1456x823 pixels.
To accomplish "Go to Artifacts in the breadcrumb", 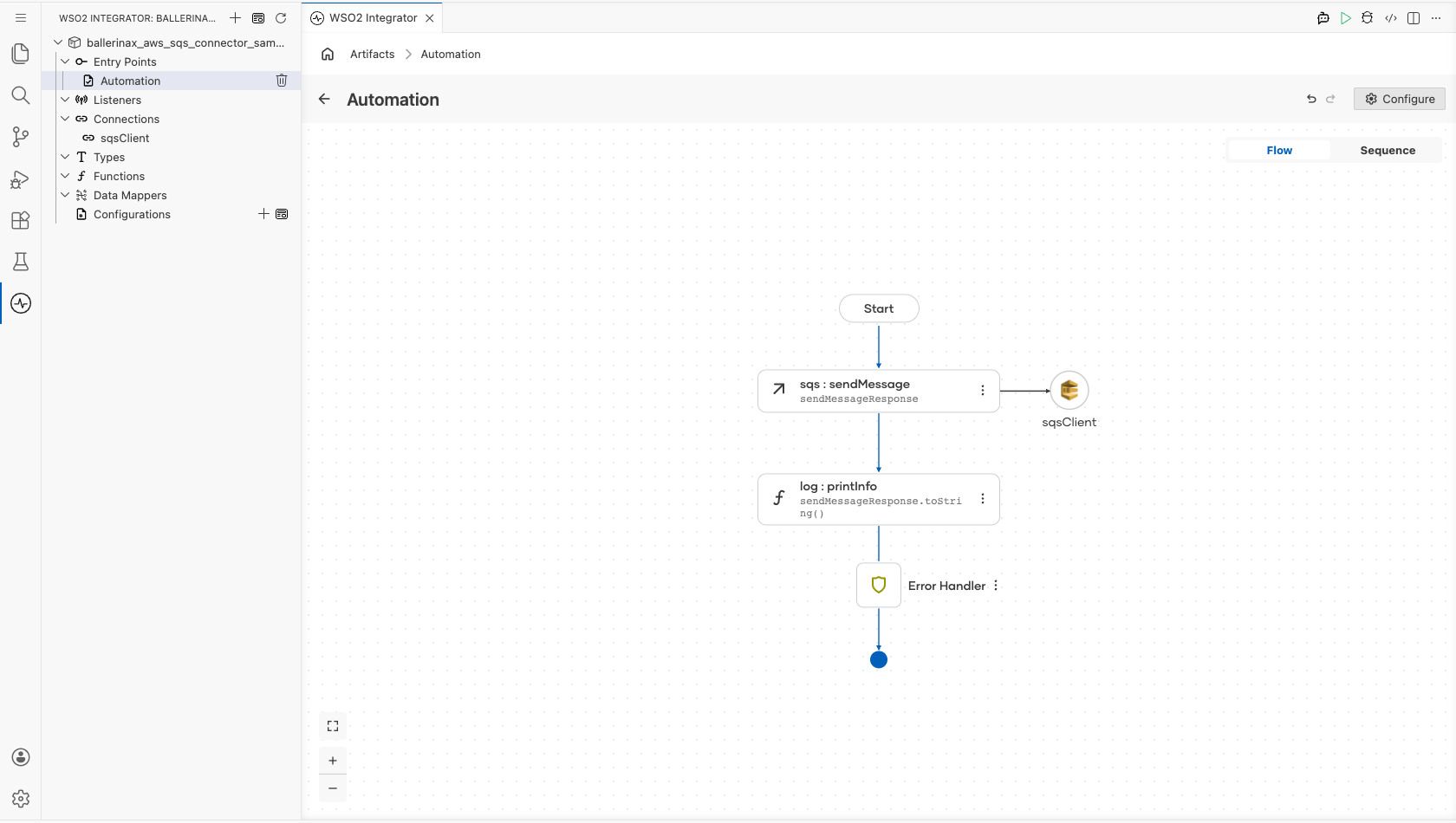I will point(373,54).
